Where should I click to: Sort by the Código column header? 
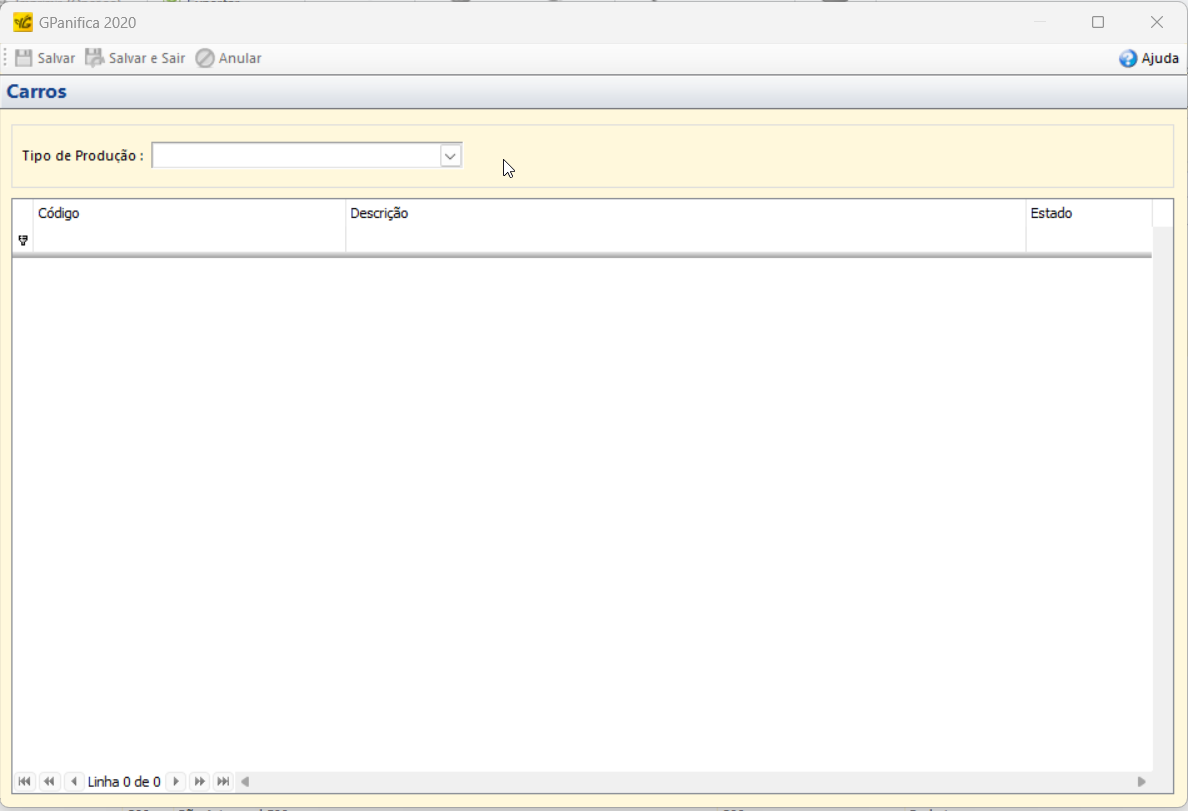pos(189,213)
